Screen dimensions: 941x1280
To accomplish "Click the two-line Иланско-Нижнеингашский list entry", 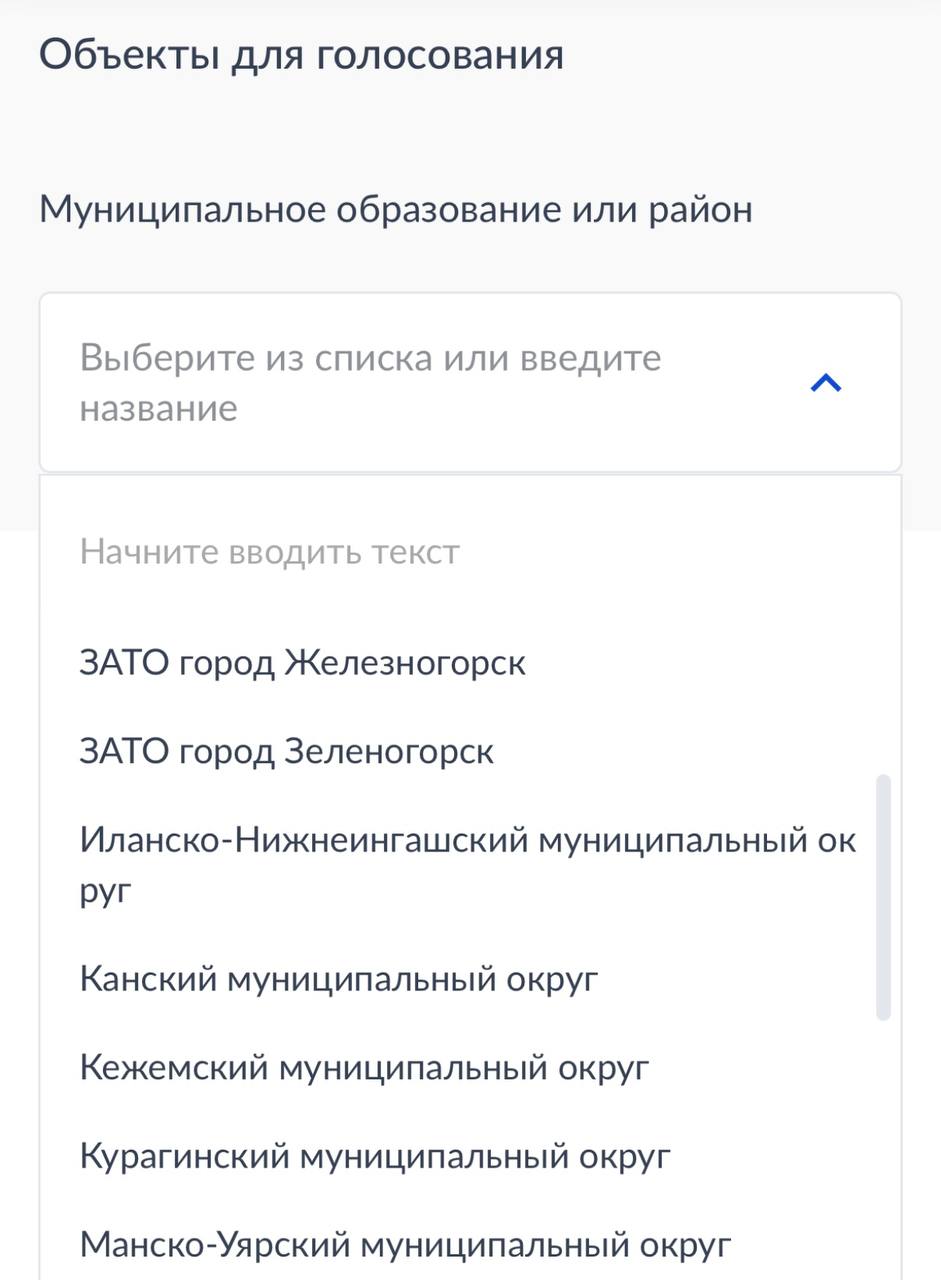I will tap(468, 864).
